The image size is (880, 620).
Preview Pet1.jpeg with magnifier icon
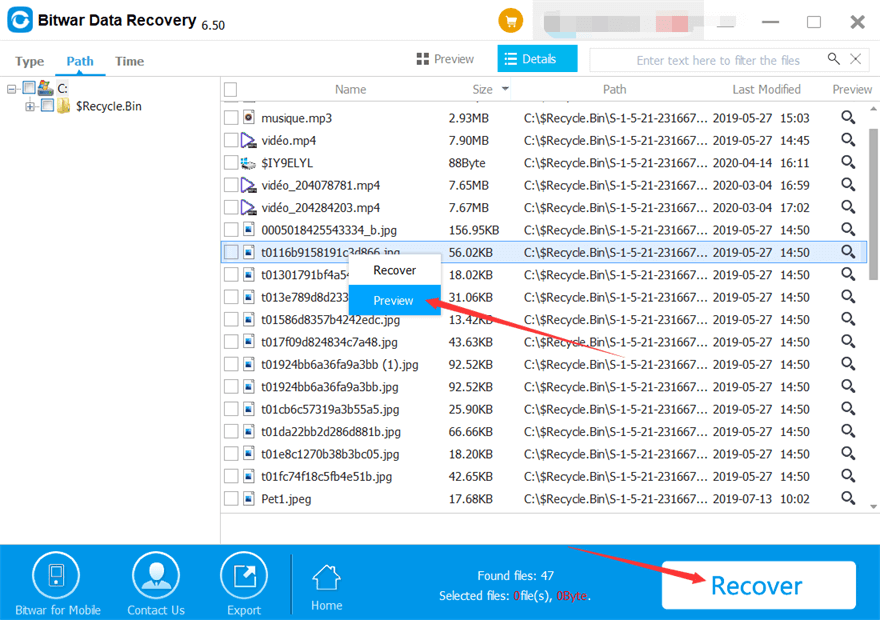[x=847, y=498]
